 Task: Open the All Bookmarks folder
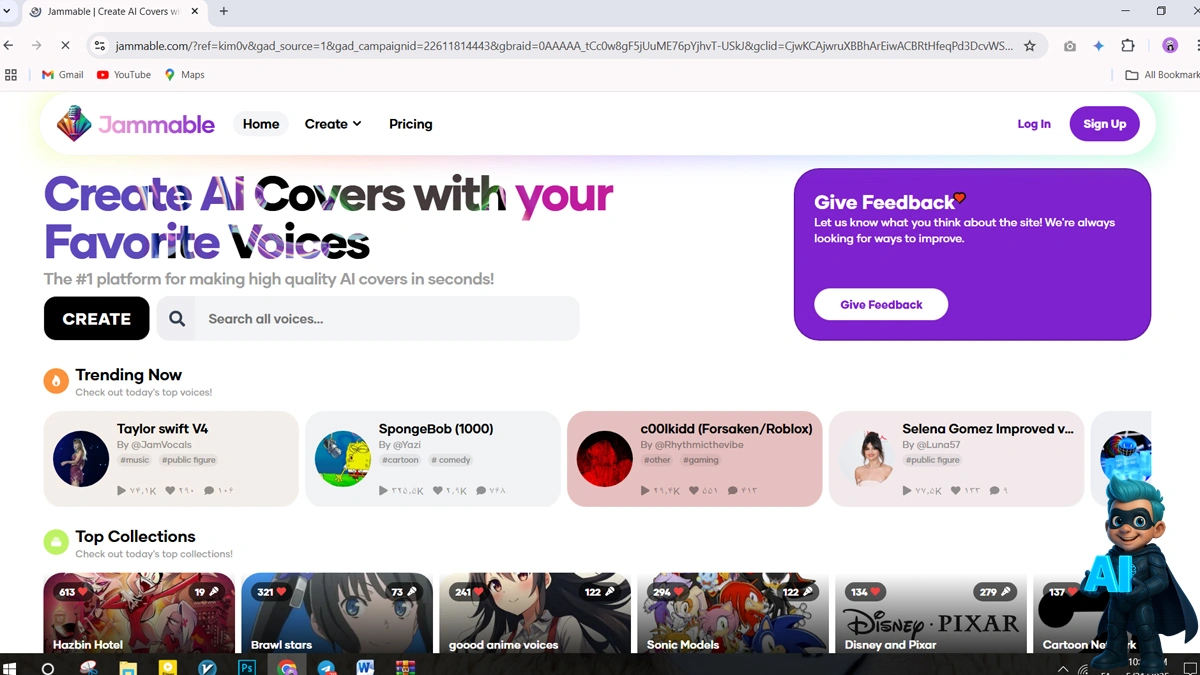tap(1162, 75)
